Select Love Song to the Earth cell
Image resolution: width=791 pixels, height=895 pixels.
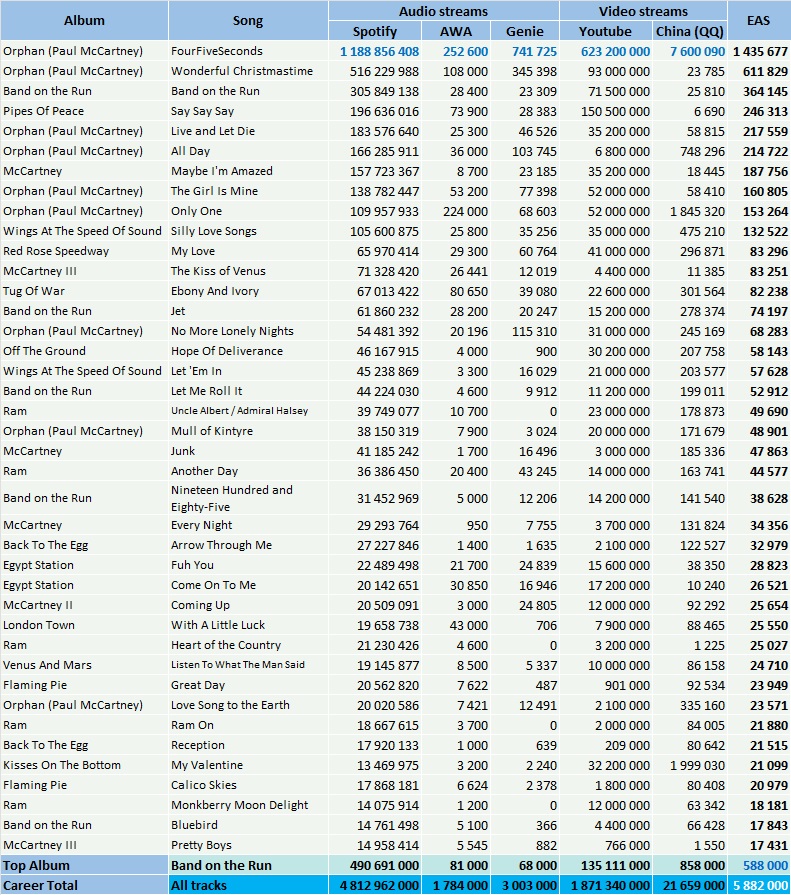click(248, 704)
